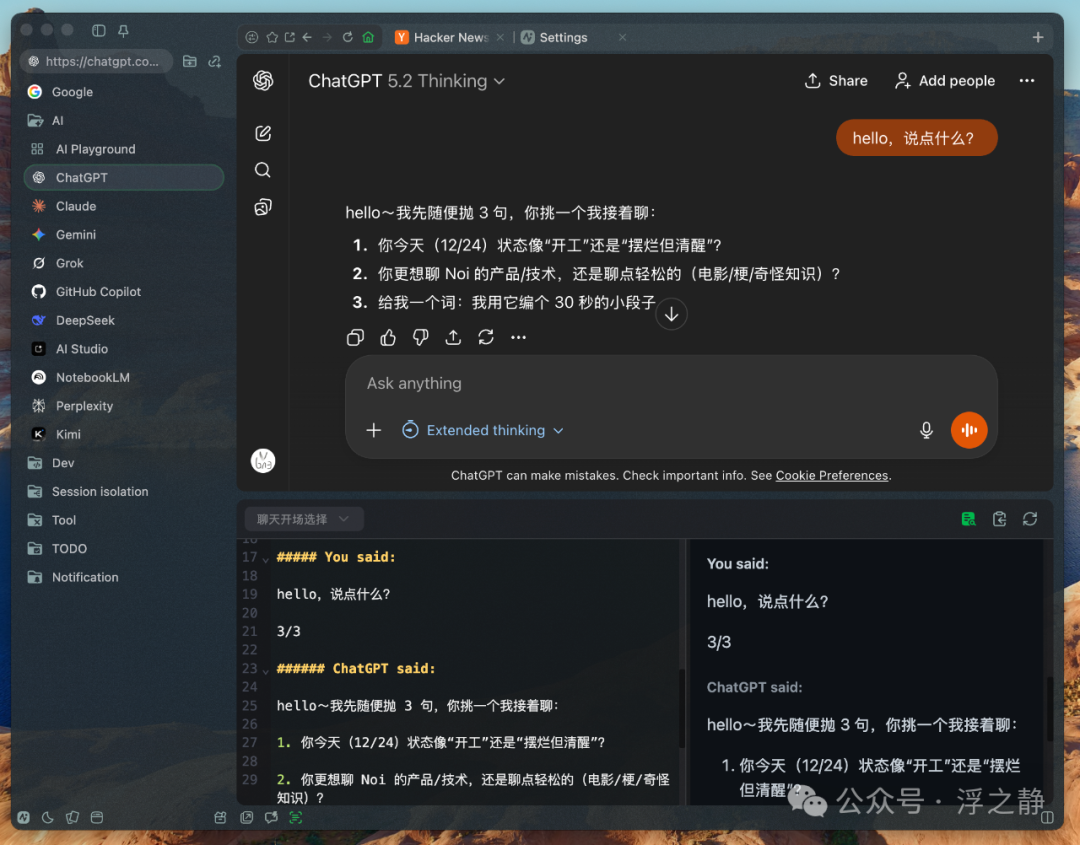1080x845 pixels.
Task: Open the Cookie Preferences link
Action: (x=831, y=475)
